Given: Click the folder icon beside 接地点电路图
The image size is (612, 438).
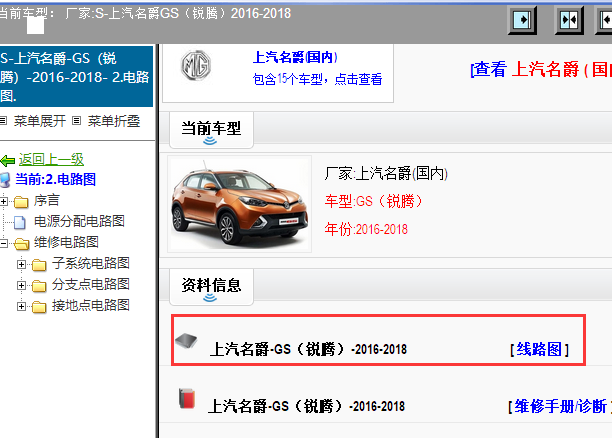Looking at the screenshot, I should [39, 307].
